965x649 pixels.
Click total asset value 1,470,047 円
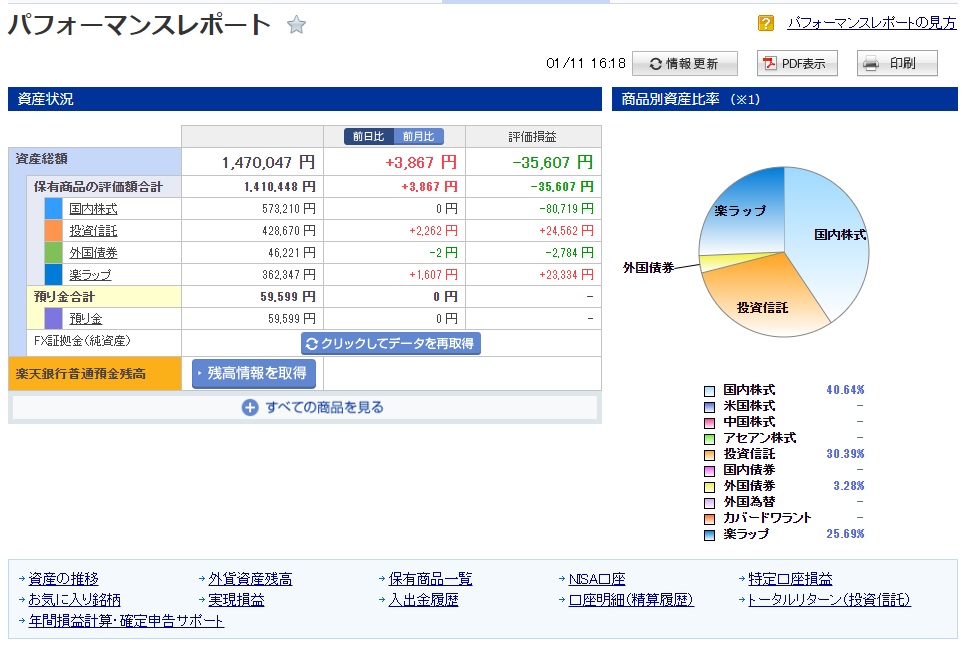pos(268,162)
